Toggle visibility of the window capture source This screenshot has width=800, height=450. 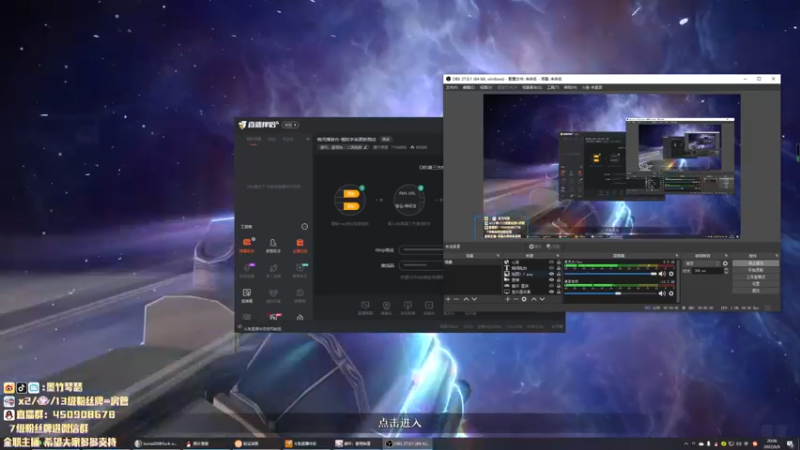coord(552,280)
